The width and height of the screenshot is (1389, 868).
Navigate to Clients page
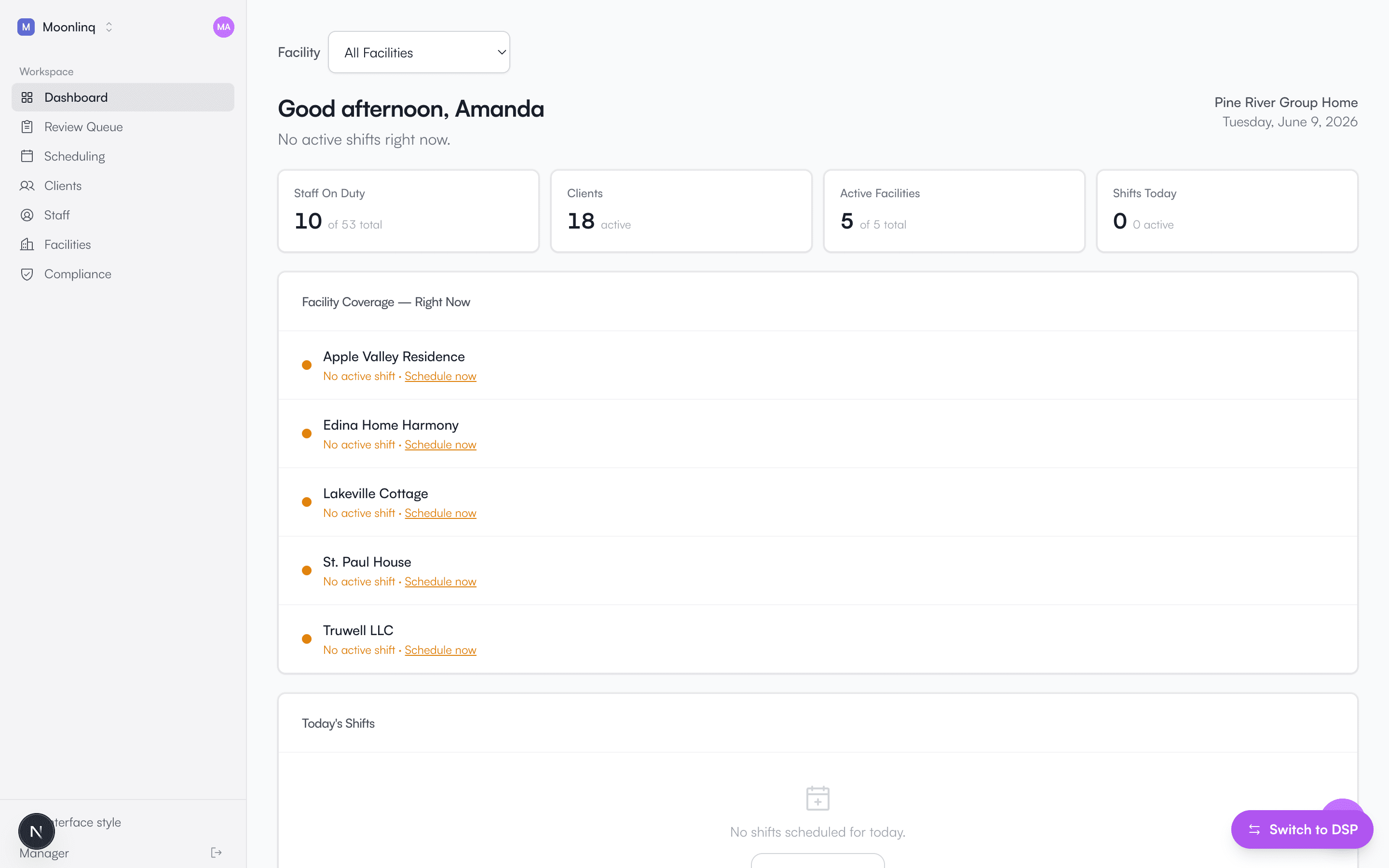(123, 186)
